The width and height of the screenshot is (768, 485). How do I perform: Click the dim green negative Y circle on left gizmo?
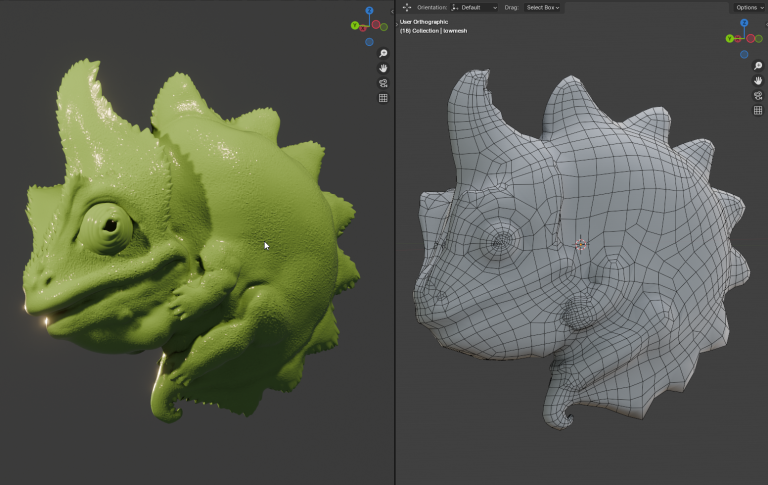point(384,27)
